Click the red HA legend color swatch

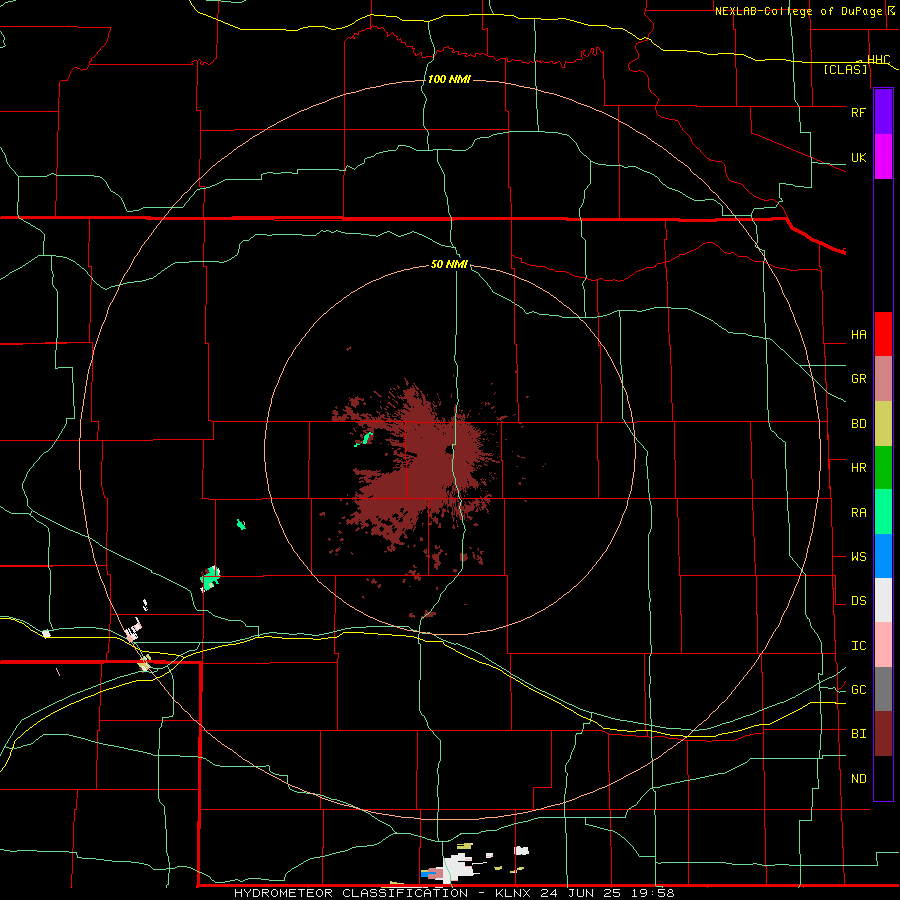883,334
